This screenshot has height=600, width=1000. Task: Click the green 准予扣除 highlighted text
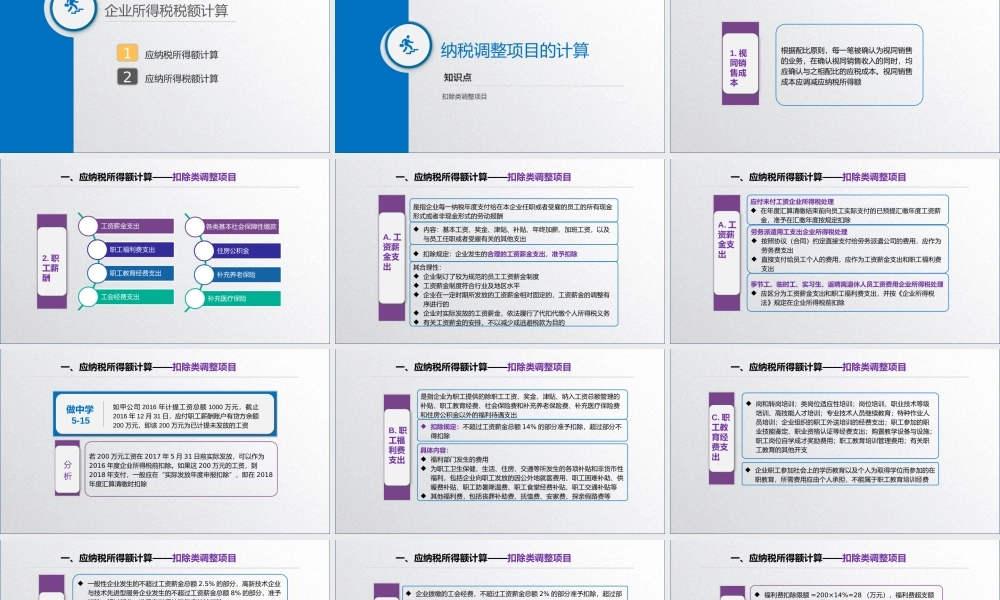click(x=564, y=254)
